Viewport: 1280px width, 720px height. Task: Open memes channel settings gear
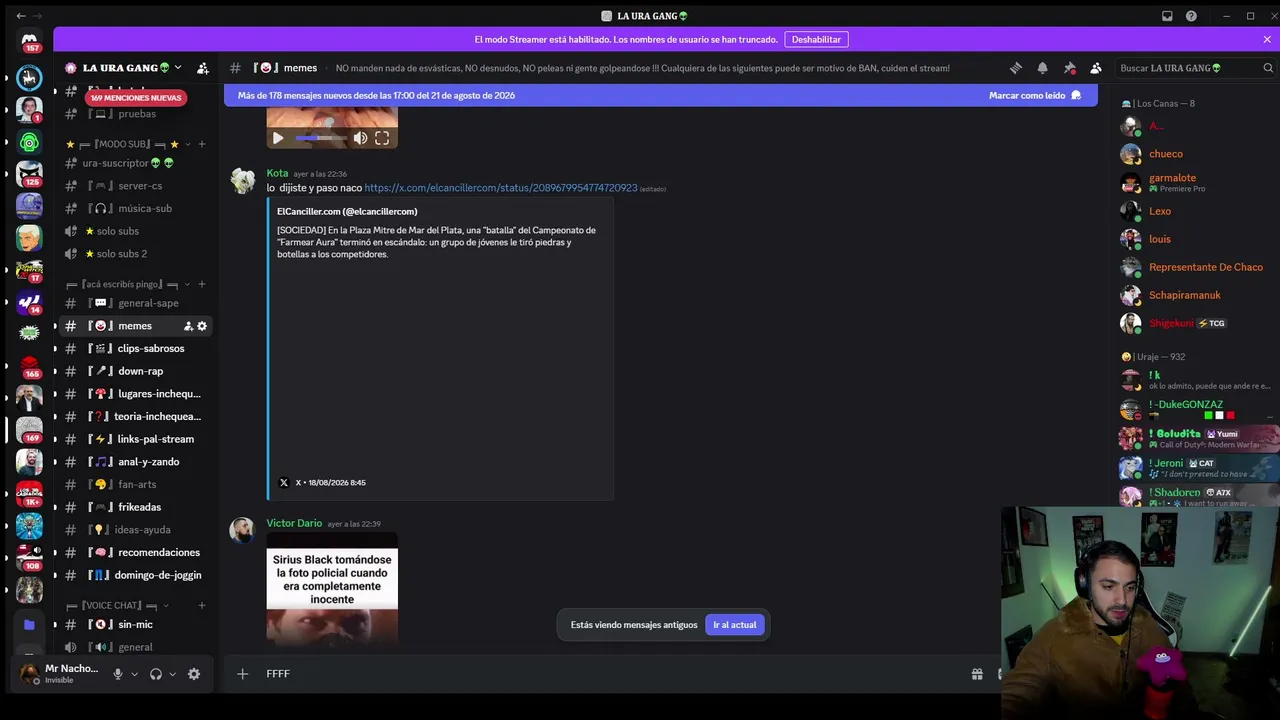tap(202, 326)
